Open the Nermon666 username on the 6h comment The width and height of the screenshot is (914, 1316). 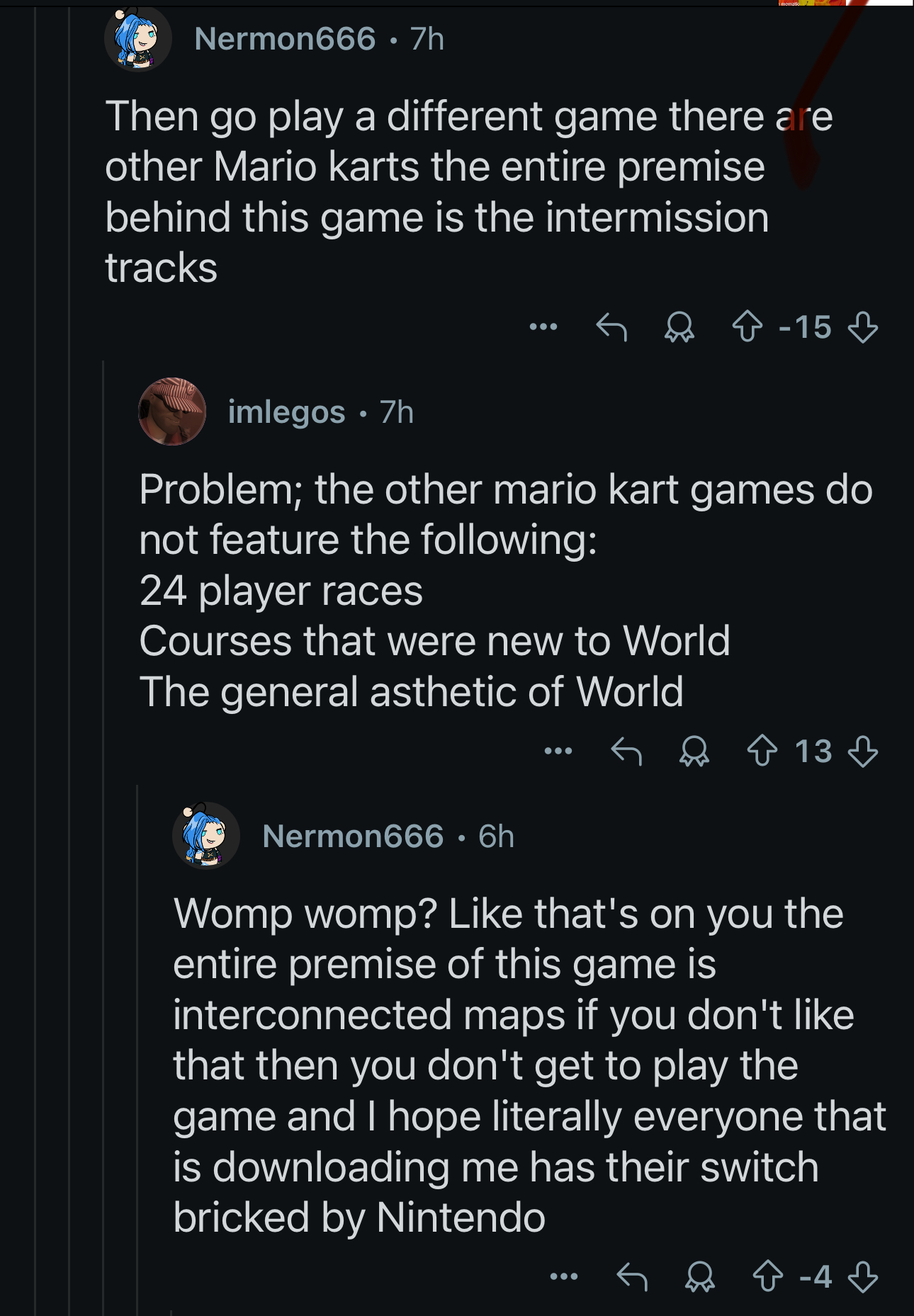pos(353,836)
